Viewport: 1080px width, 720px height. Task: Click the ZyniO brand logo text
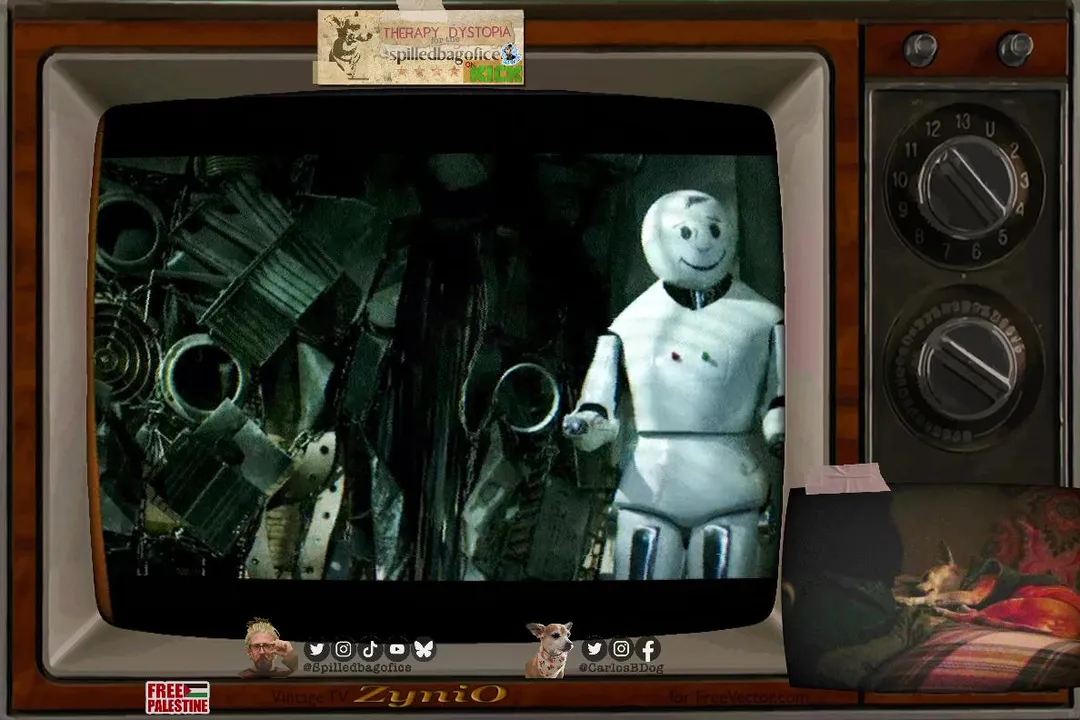click(x=430, y=694)
